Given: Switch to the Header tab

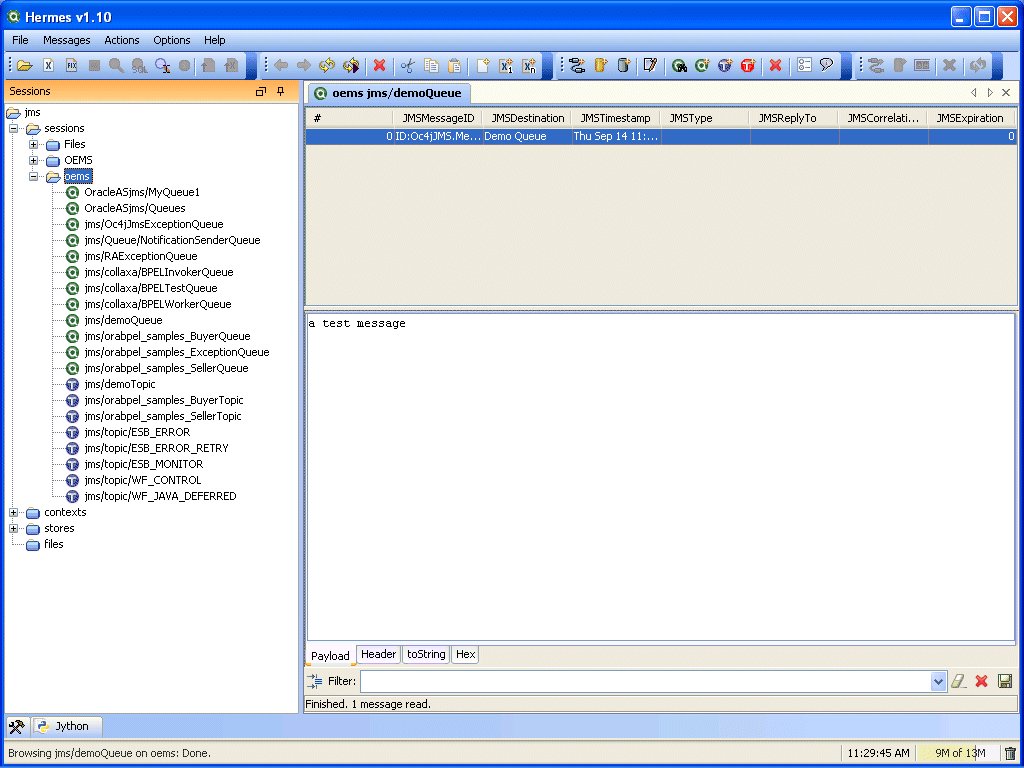Looking at the screenshot, I should click(x=378, y=654).
